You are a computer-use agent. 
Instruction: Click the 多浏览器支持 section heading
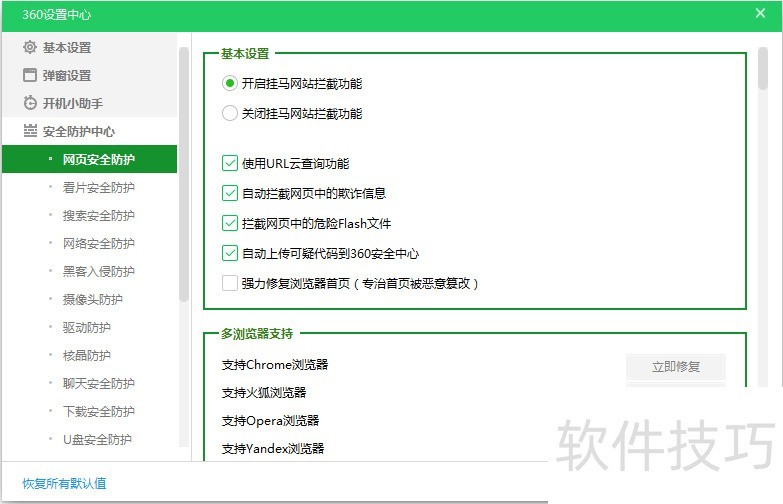point(257,333)
